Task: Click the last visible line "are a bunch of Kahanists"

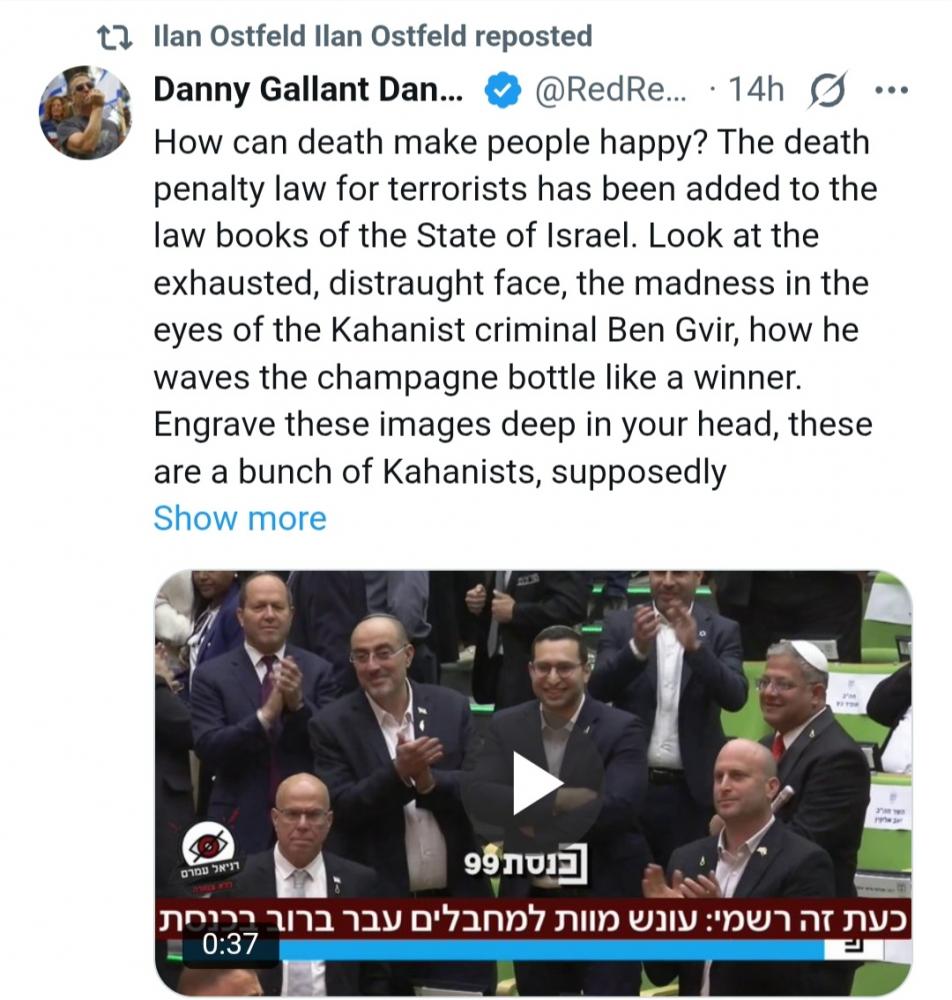Action: [440, 471]
